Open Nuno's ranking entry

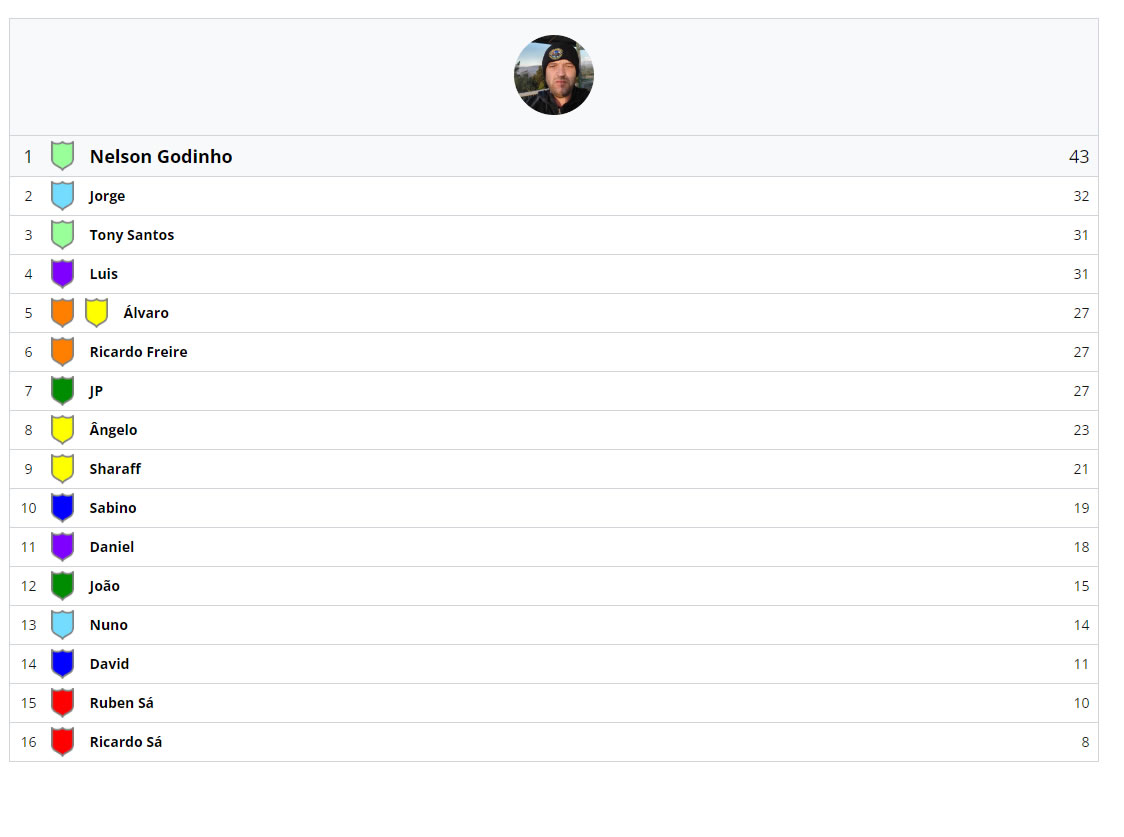click(108, 625)
